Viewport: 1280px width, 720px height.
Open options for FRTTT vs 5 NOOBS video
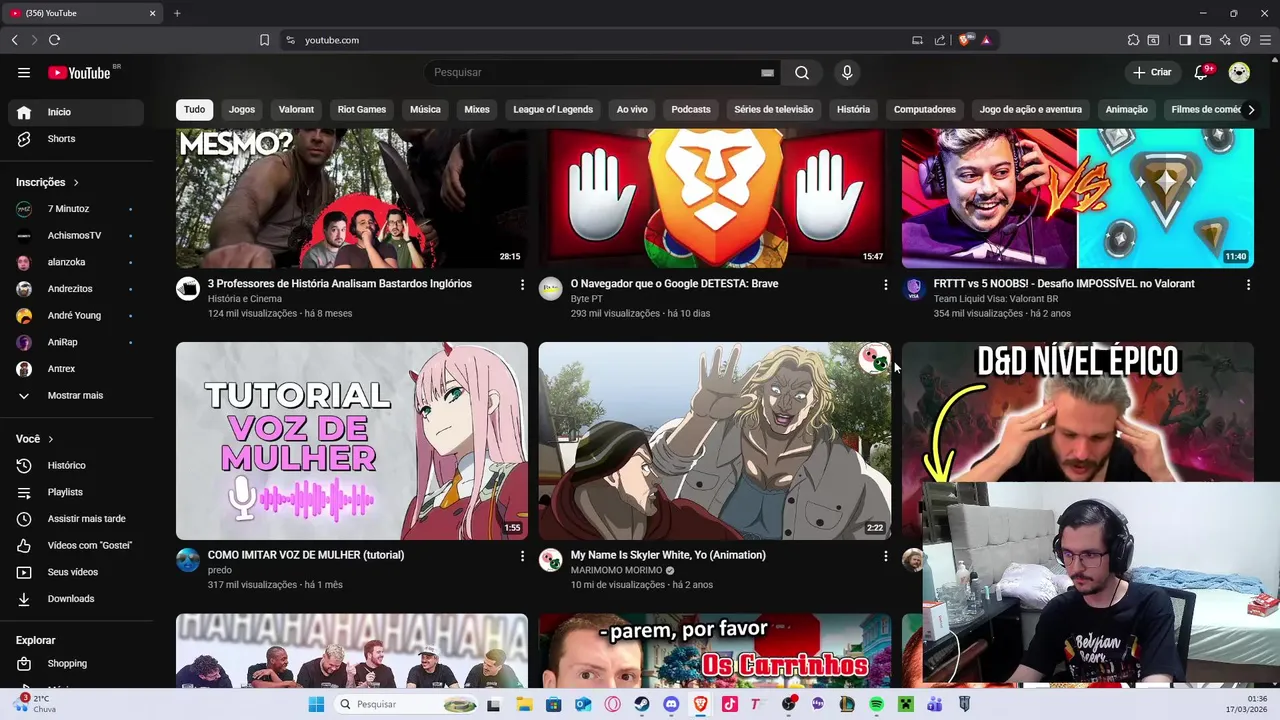[1248, 285]
